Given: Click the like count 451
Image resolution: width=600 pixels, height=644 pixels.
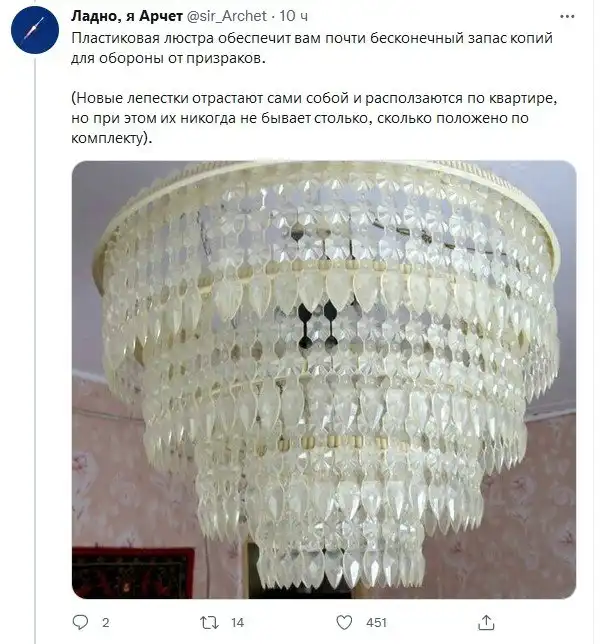Looking at the screenshot, I should click(x=376, y=623).
